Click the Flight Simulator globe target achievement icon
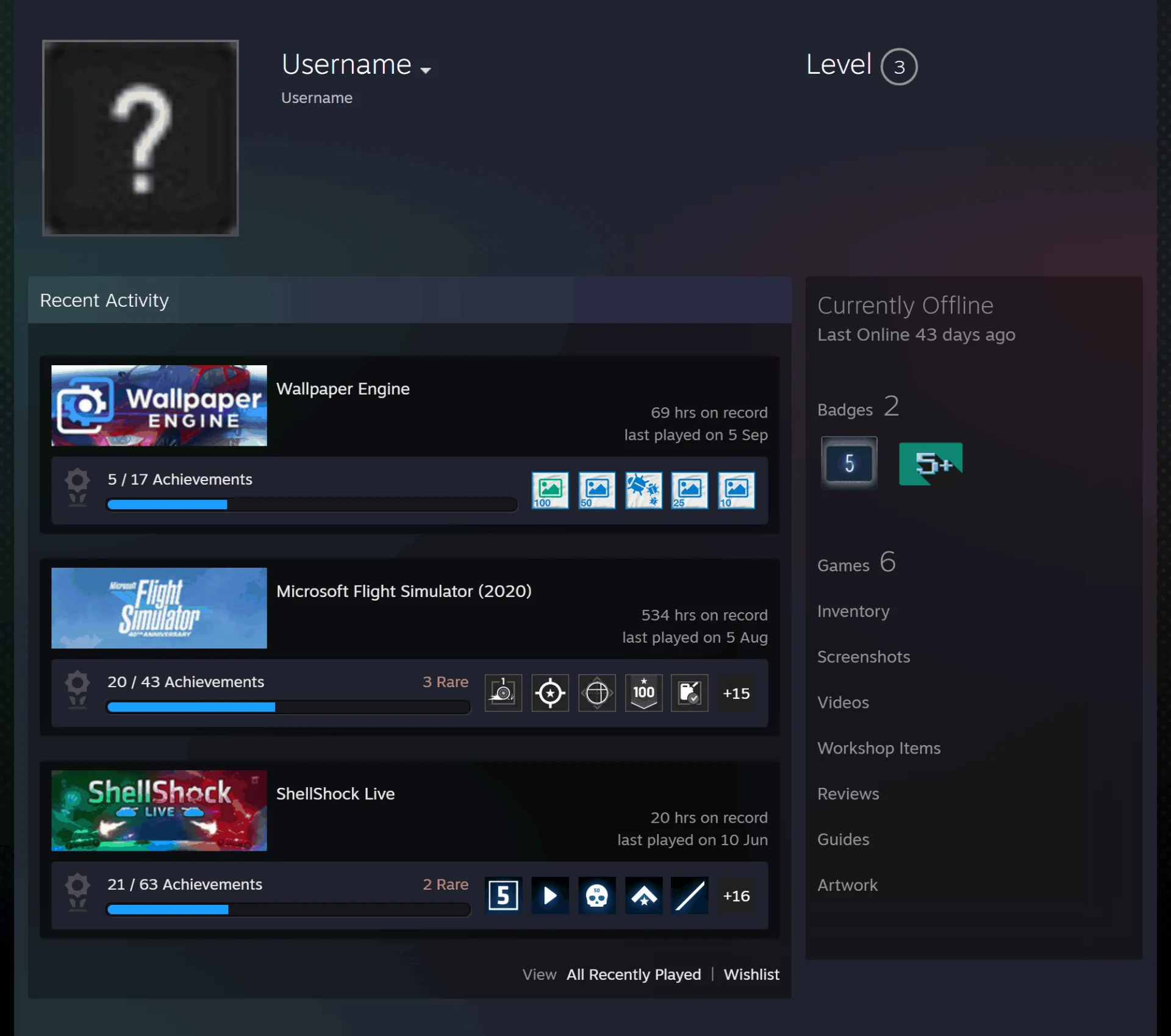 (596, 693)
